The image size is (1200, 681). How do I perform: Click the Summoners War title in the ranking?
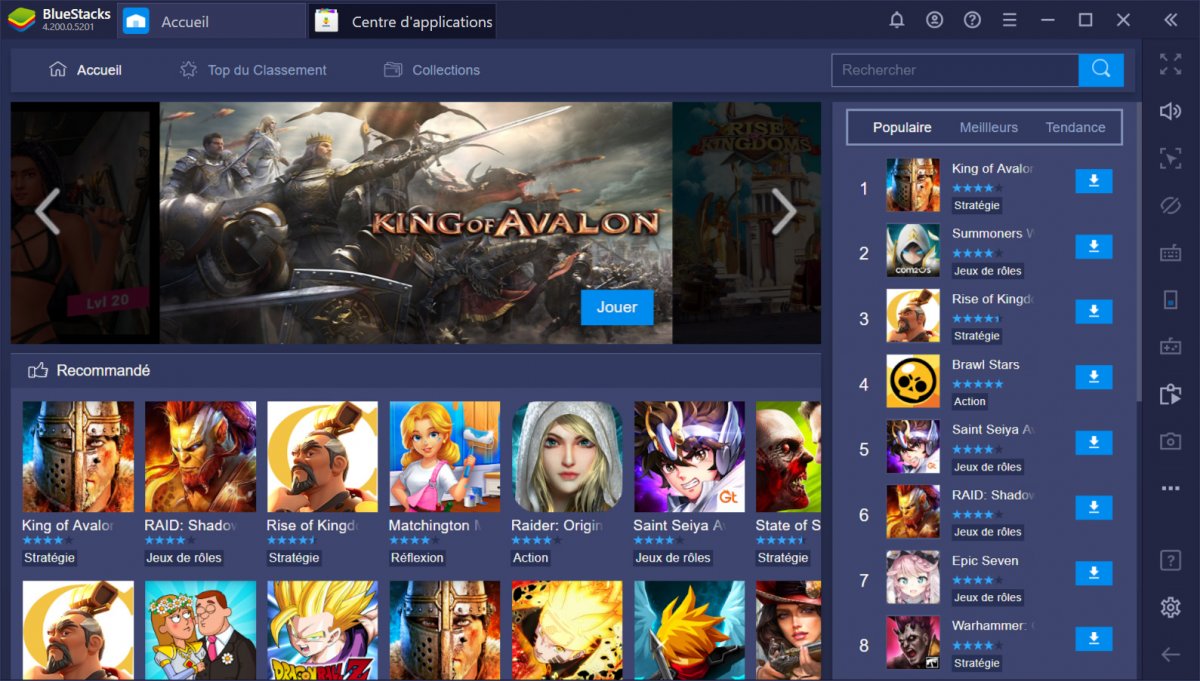pos(992,234)
